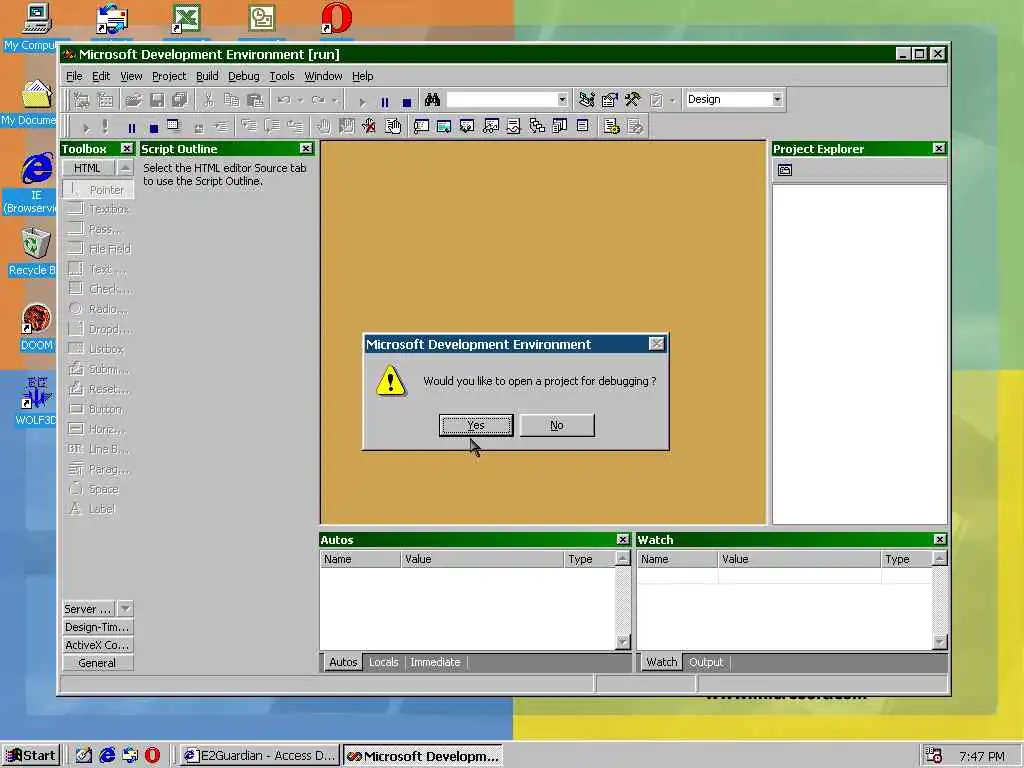Click the Clear All Breakpoints icon
This screenshot has width=1024, height=768.
[369, 126]
